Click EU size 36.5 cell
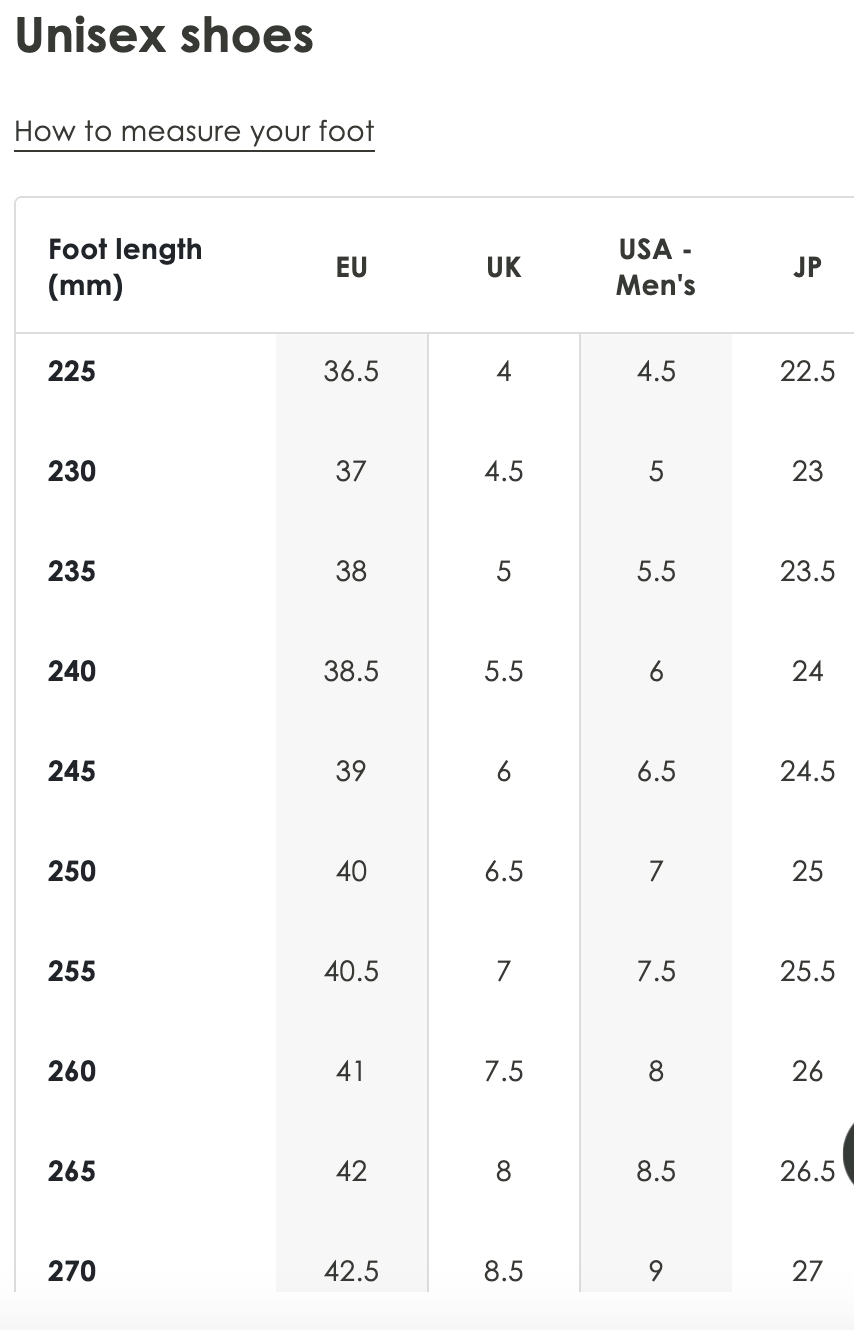 tap(352, 371)
